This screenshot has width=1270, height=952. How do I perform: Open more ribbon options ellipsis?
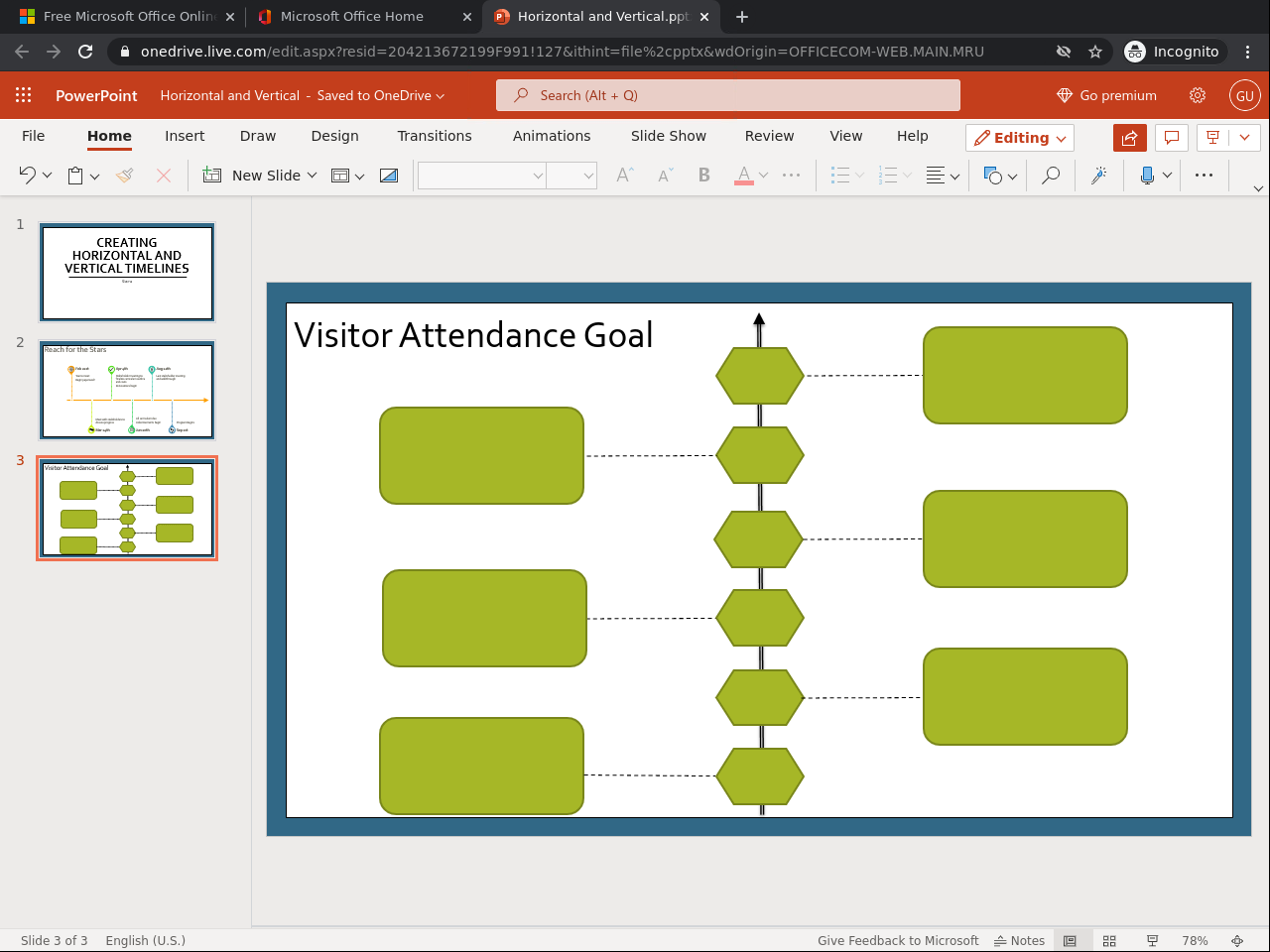[x=1205, y=176]
